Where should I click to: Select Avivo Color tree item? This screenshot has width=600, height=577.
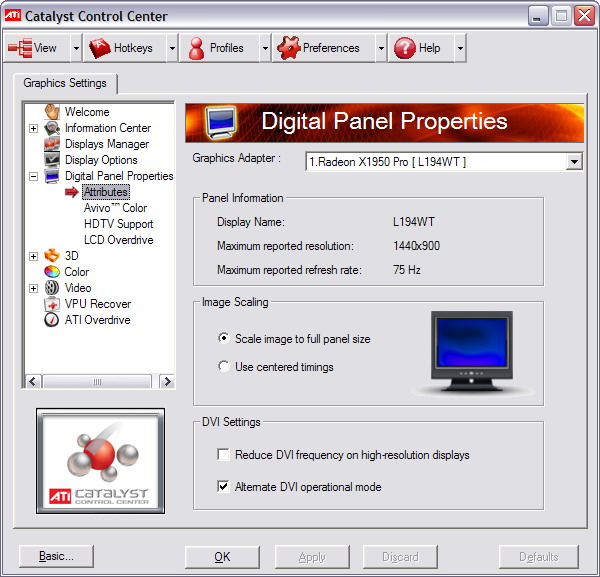tap(115, 208)
